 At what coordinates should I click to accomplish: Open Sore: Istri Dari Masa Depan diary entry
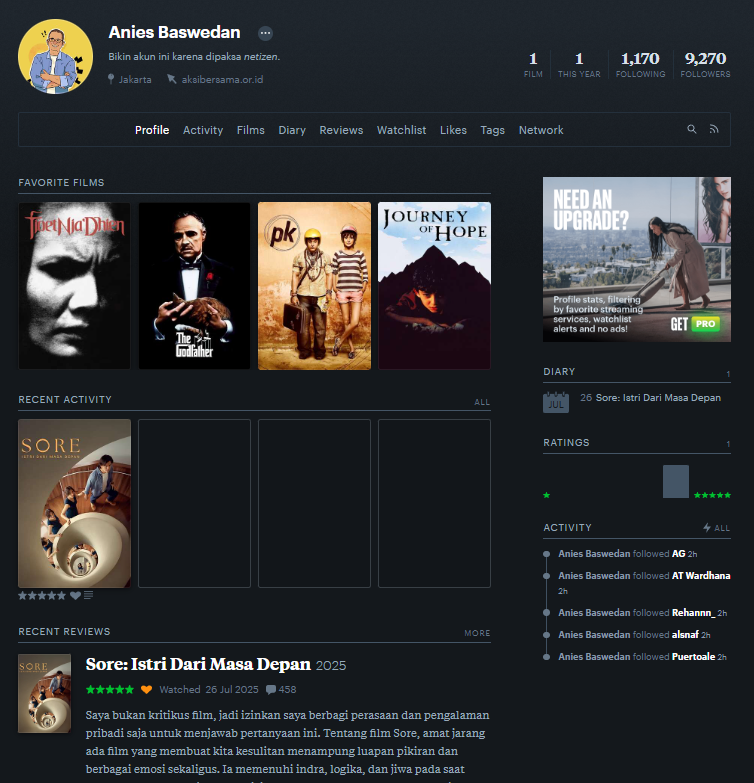[x=658, y=397]
